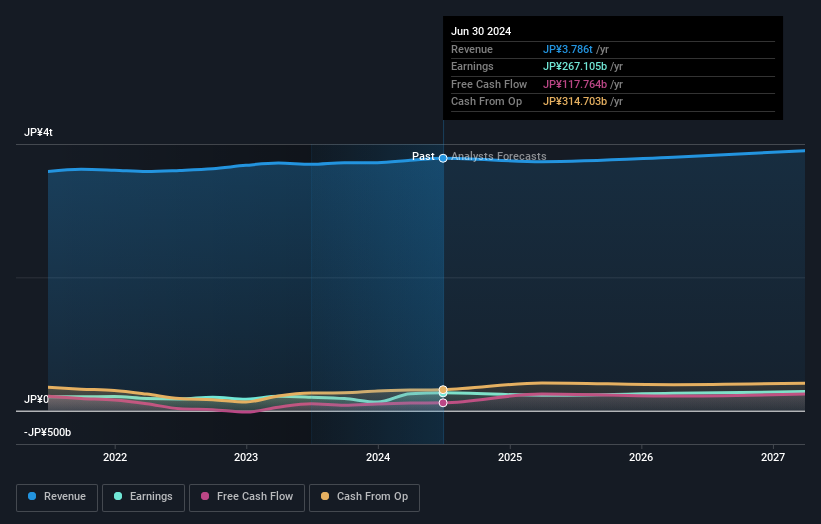The image size is (821, 524).
Task: Click the 2024 x-axis year label
Action: (378, 457)
